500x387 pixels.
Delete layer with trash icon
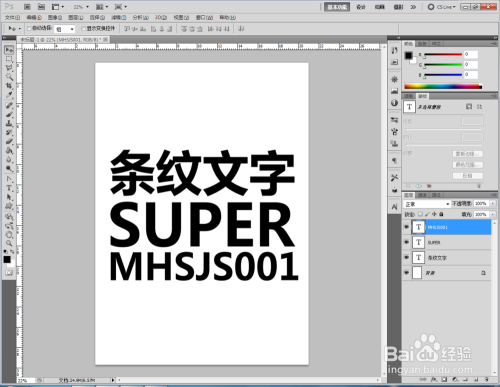487,379
